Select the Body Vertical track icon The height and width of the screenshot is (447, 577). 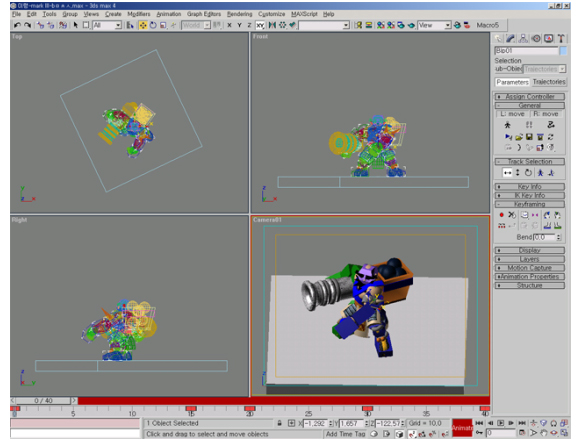(x=517, y=173)
